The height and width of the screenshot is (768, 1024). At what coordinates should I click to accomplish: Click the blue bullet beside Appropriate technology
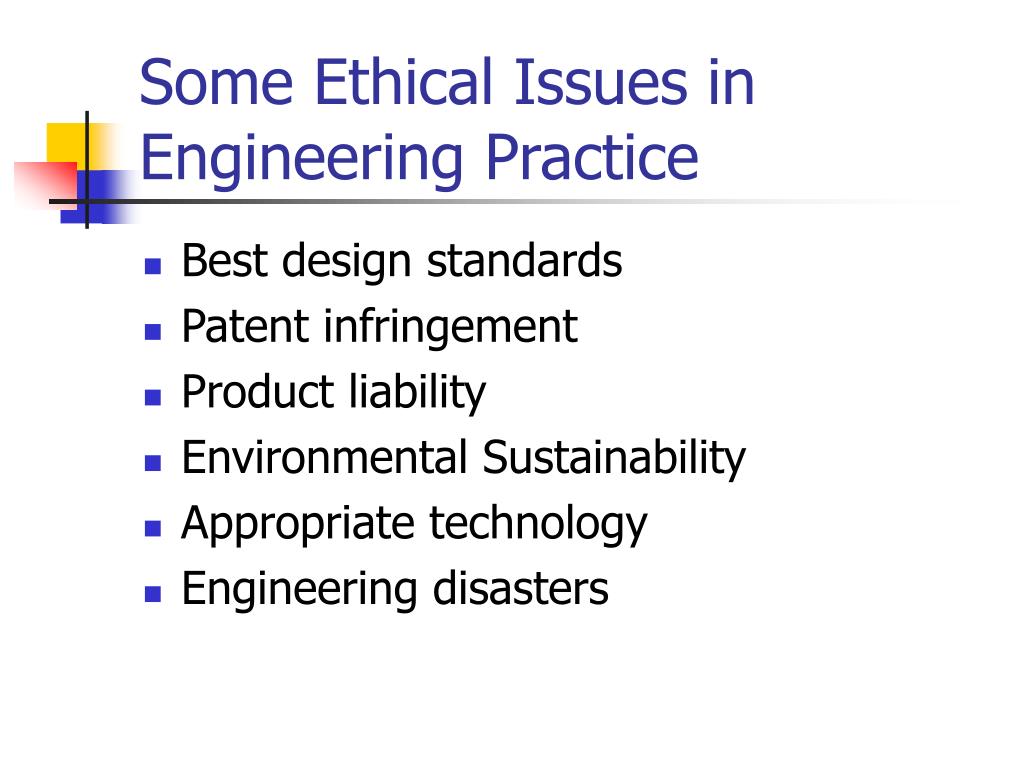click(x=153, y=528)
